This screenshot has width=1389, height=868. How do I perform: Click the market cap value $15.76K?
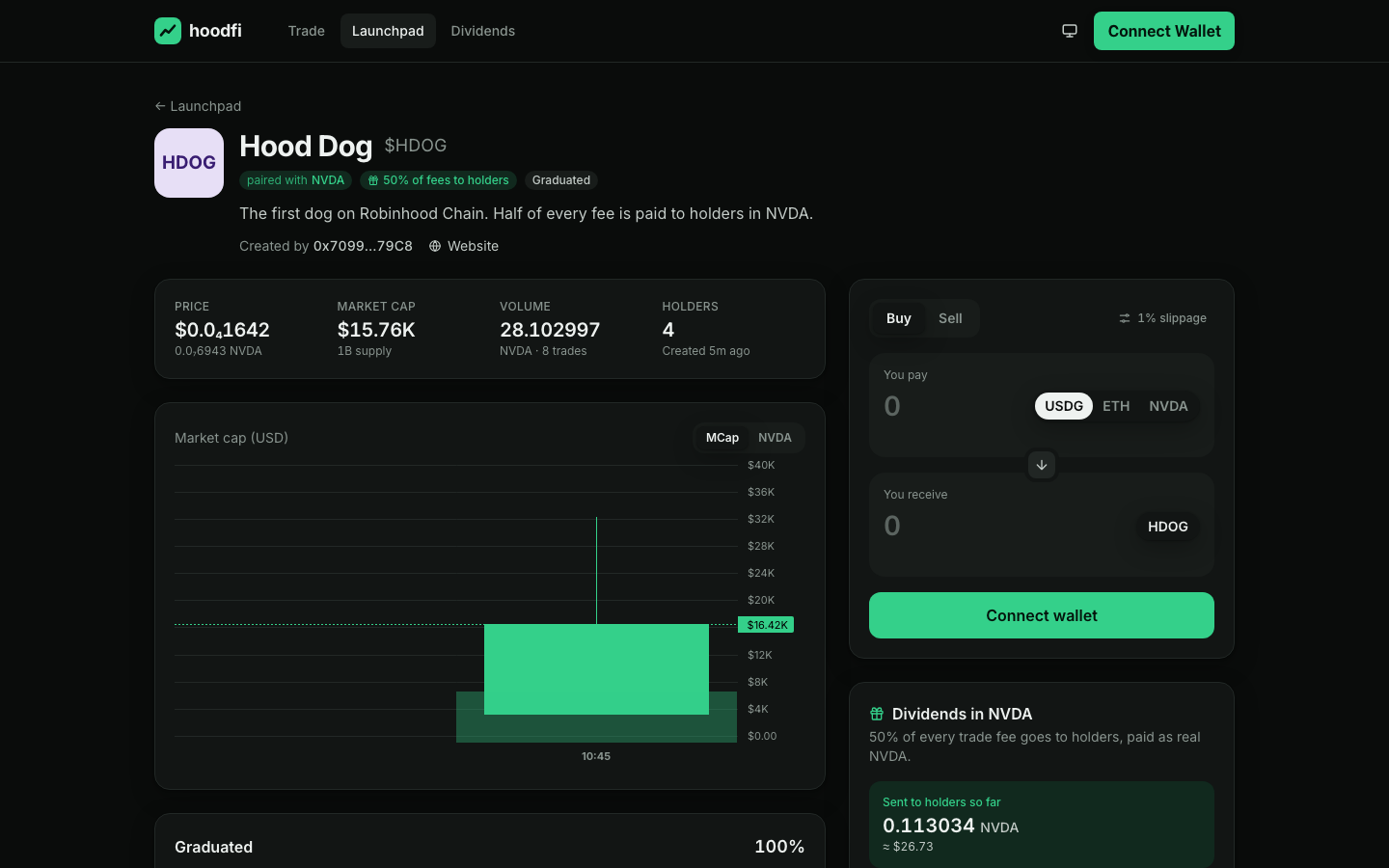[x=376, y=330]
